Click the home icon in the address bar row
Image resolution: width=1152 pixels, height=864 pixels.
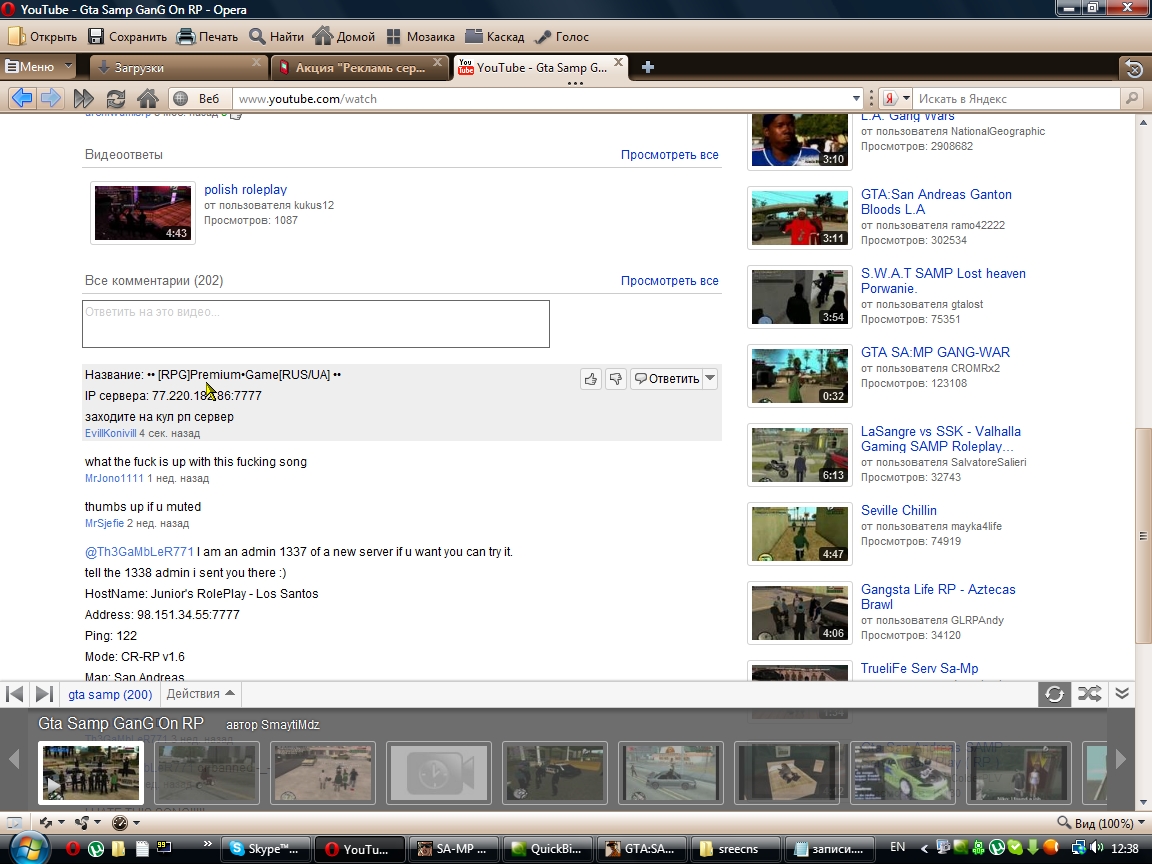coord(148,98)
